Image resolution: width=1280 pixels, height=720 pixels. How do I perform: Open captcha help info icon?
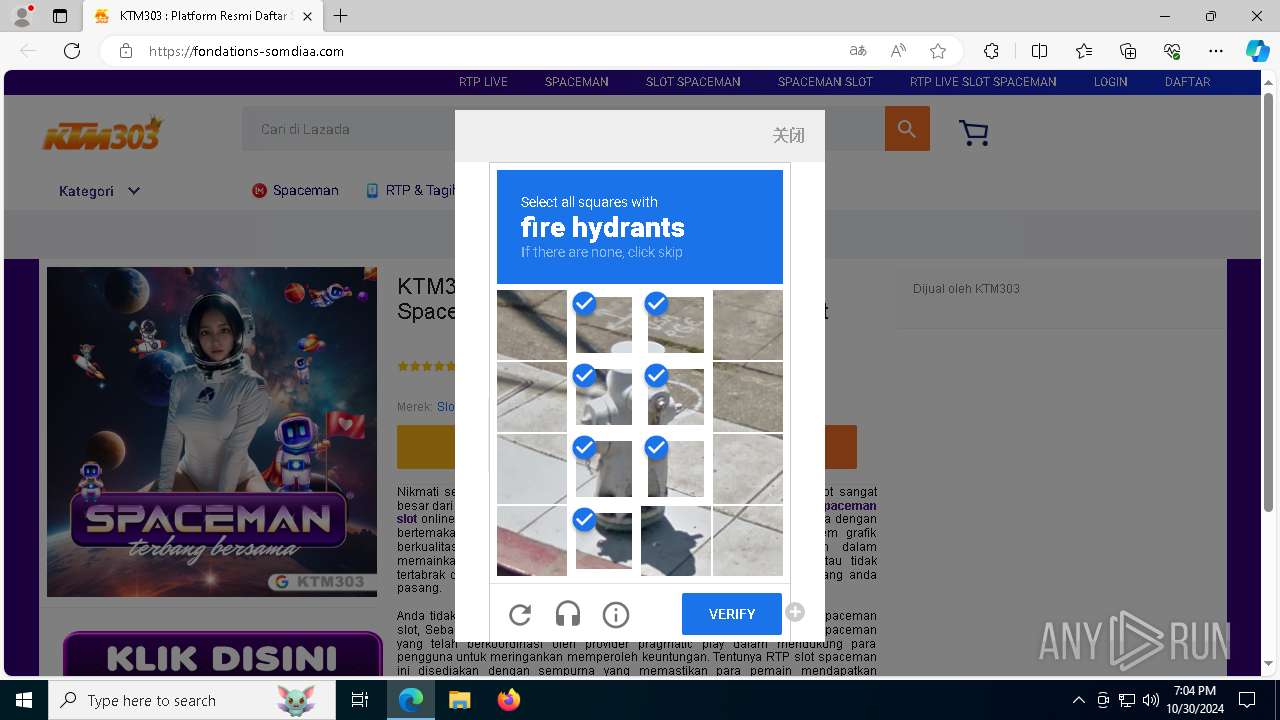tap(616, 615)
